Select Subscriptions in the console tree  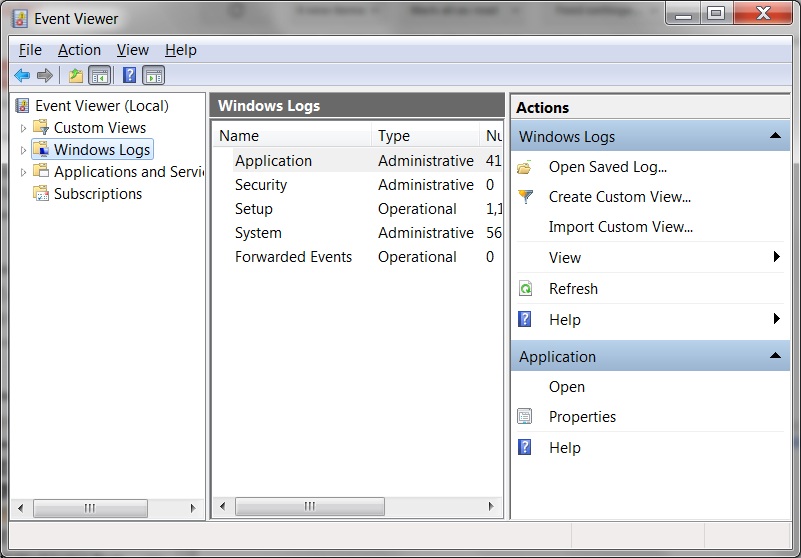tap(98, 194)
